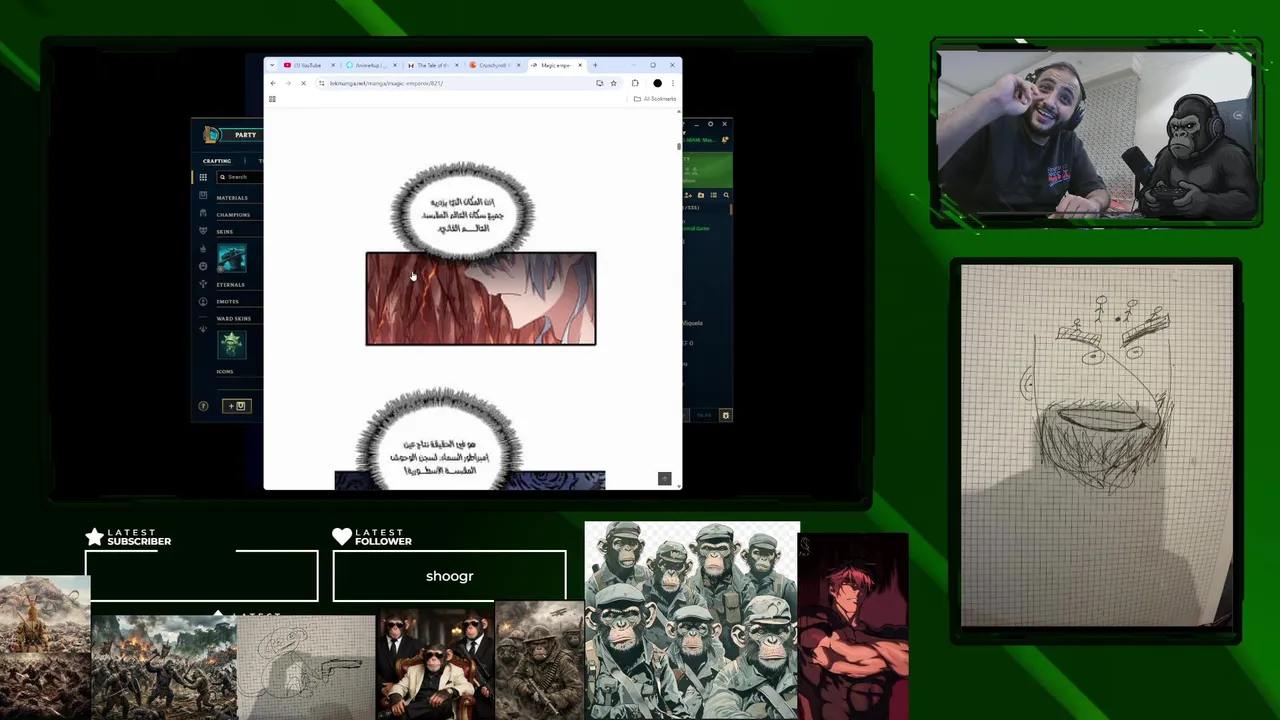This screenshot has height=720, width=1280.
Task: Click the red-haired anime character picture
Action: pos(855,627)
